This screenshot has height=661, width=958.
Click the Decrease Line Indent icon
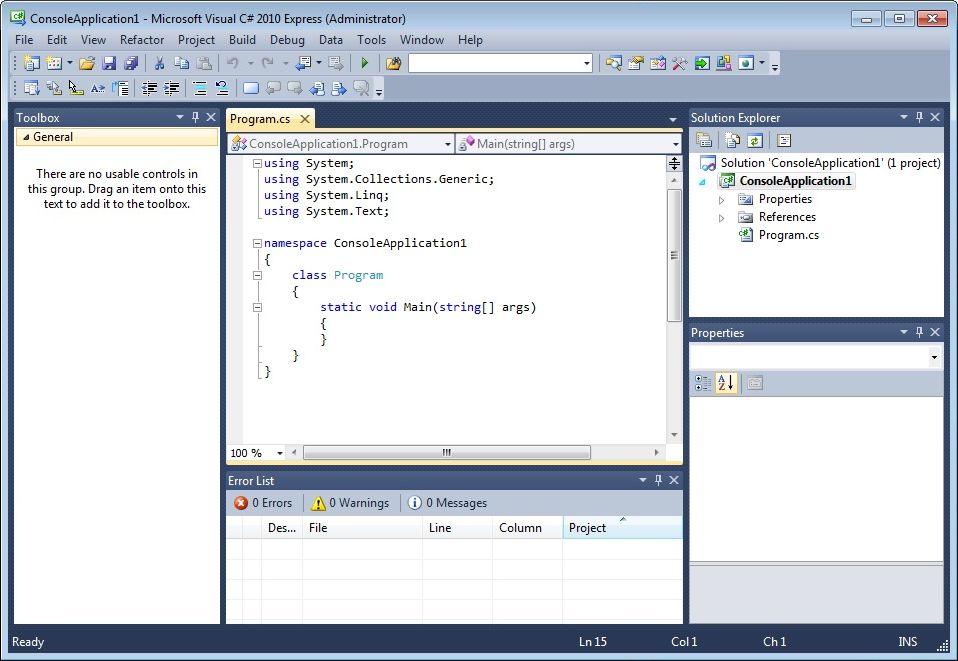tap(149, 89)
